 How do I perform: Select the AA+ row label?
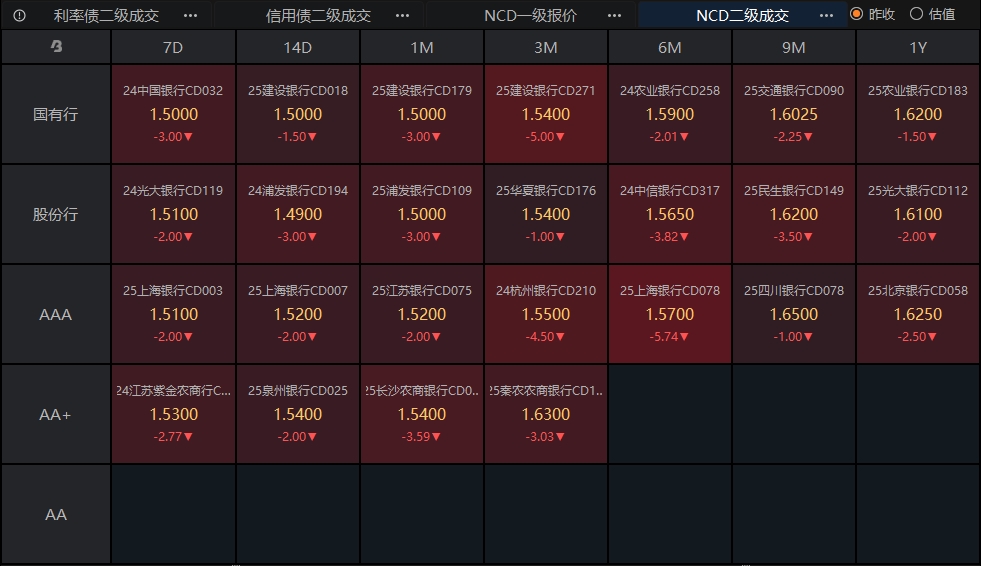pyautogui.click(x=56, y=415)
